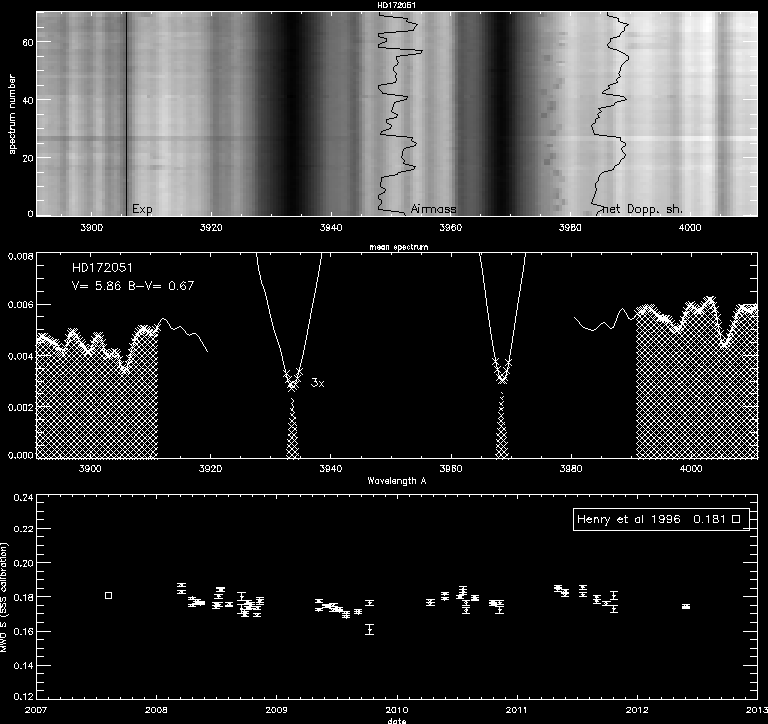Click the '3x' scale annotation
This screenshot has width=768, height=724.
click(318, 383)
